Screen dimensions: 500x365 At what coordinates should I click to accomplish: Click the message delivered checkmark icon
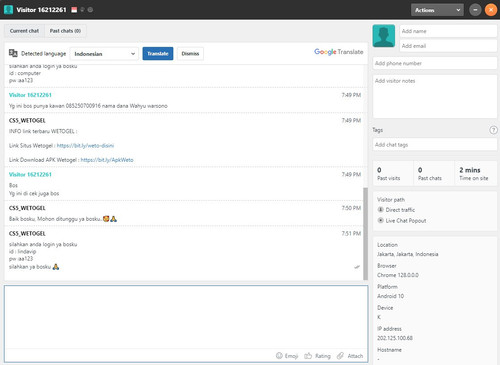(x=357, y=267)
